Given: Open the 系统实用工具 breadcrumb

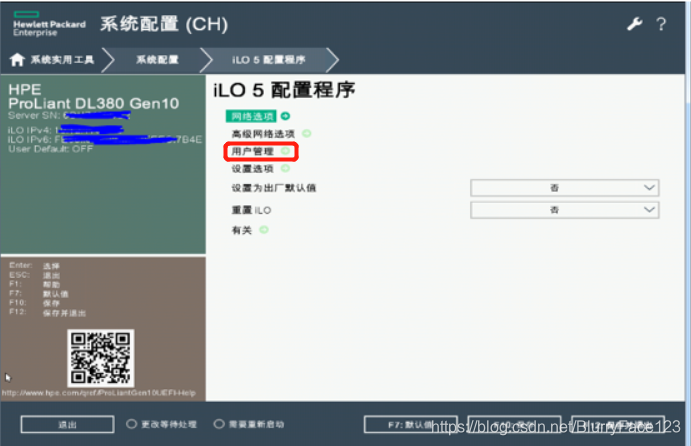Looking at the screenshot, I should coord(62,59).
